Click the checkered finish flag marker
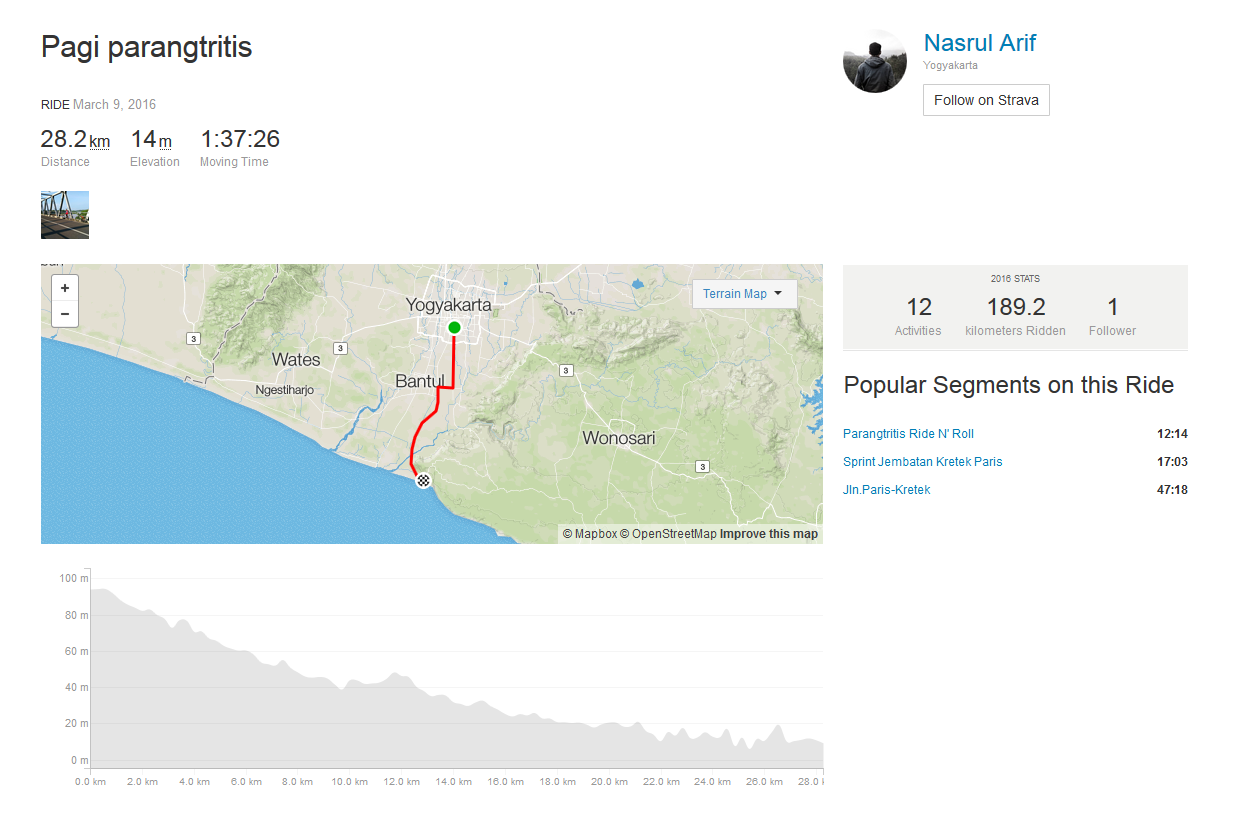This screenshot has width=1245, height=813. (x=424, y=481)
